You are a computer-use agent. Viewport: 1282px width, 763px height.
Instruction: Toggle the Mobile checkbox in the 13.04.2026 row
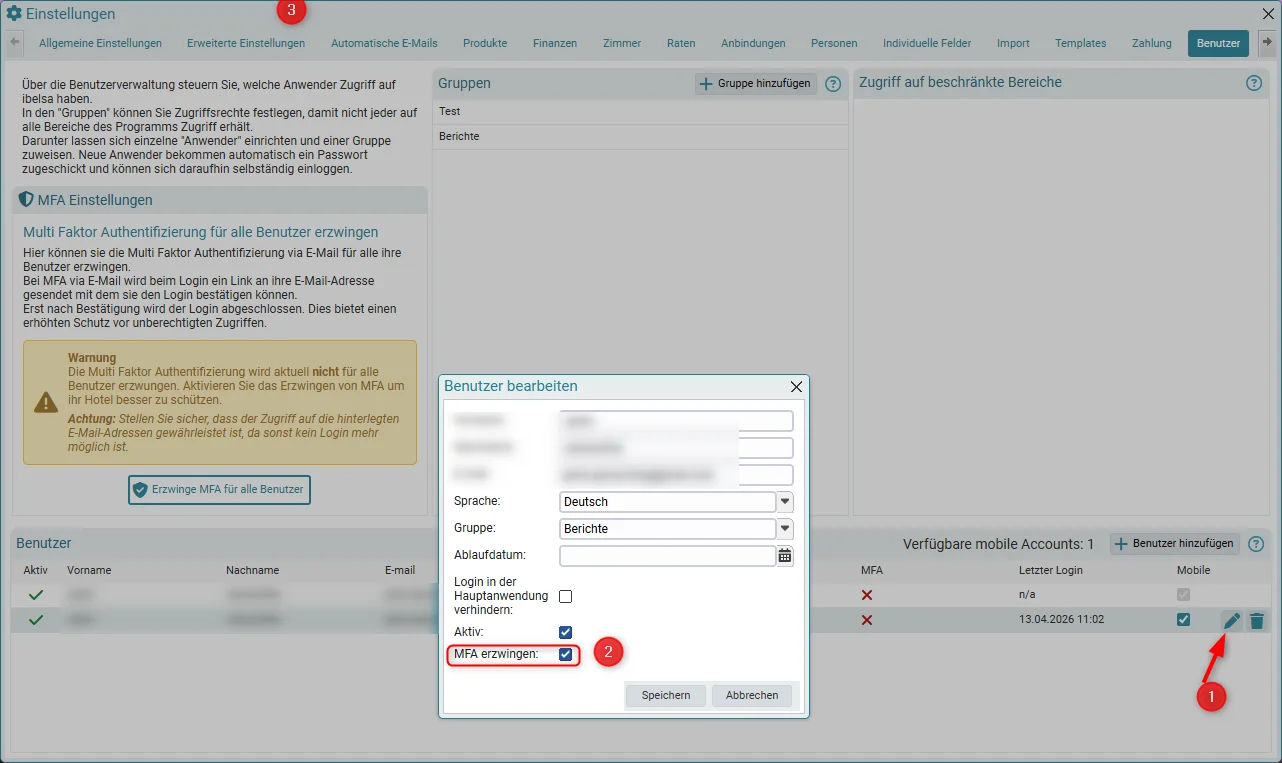pyautogui.click(x=1184, y=620)
